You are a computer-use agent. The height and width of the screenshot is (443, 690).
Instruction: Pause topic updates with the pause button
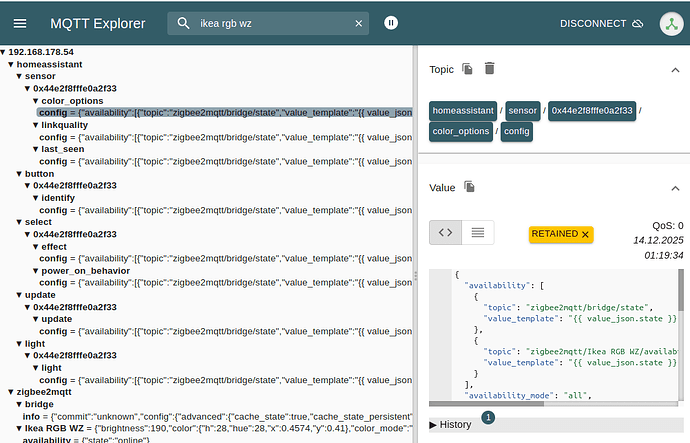click(391, 23)
